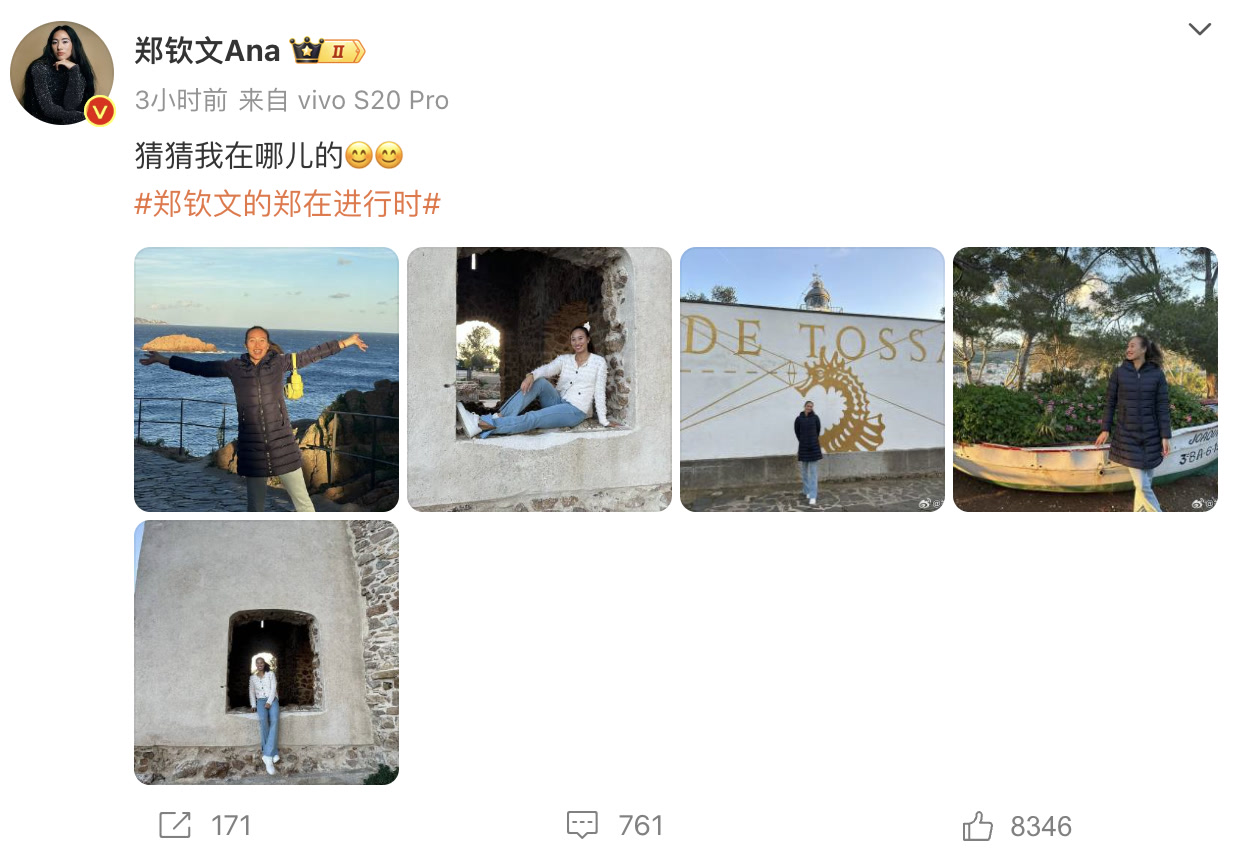Click the repost share icon
Viewport: 1234px width, 858px height.
coord(175,825)
